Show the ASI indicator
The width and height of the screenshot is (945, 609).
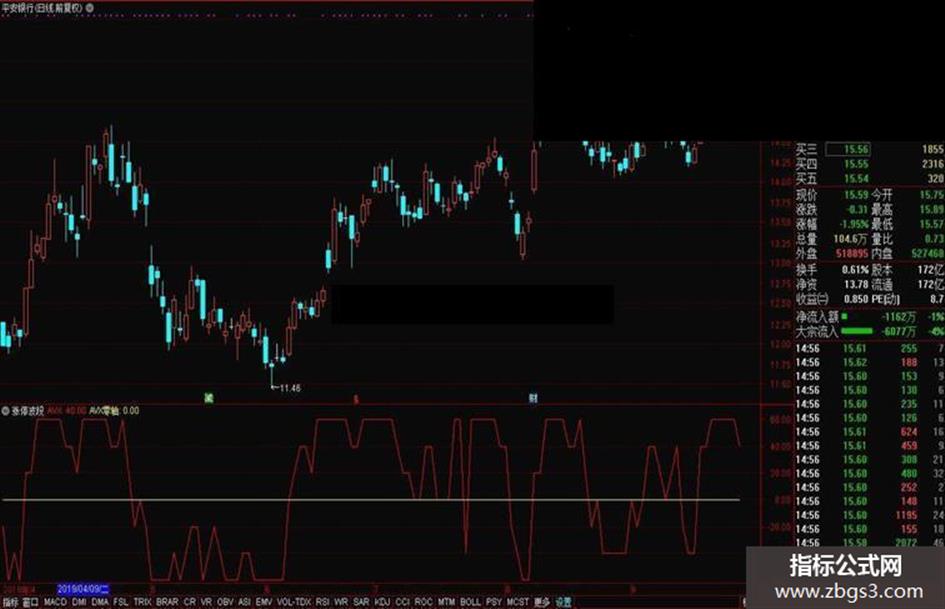pyautogui.click(x=244, y=602)
